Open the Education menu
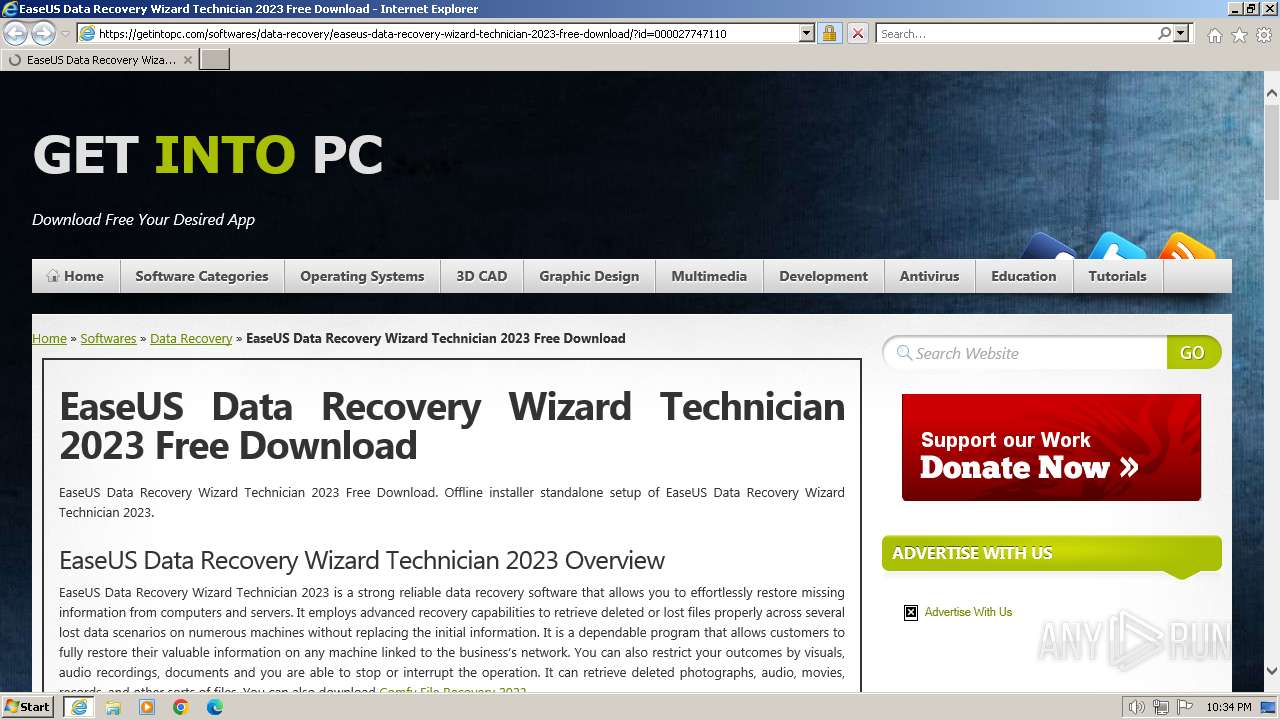 pos(1024,276)
